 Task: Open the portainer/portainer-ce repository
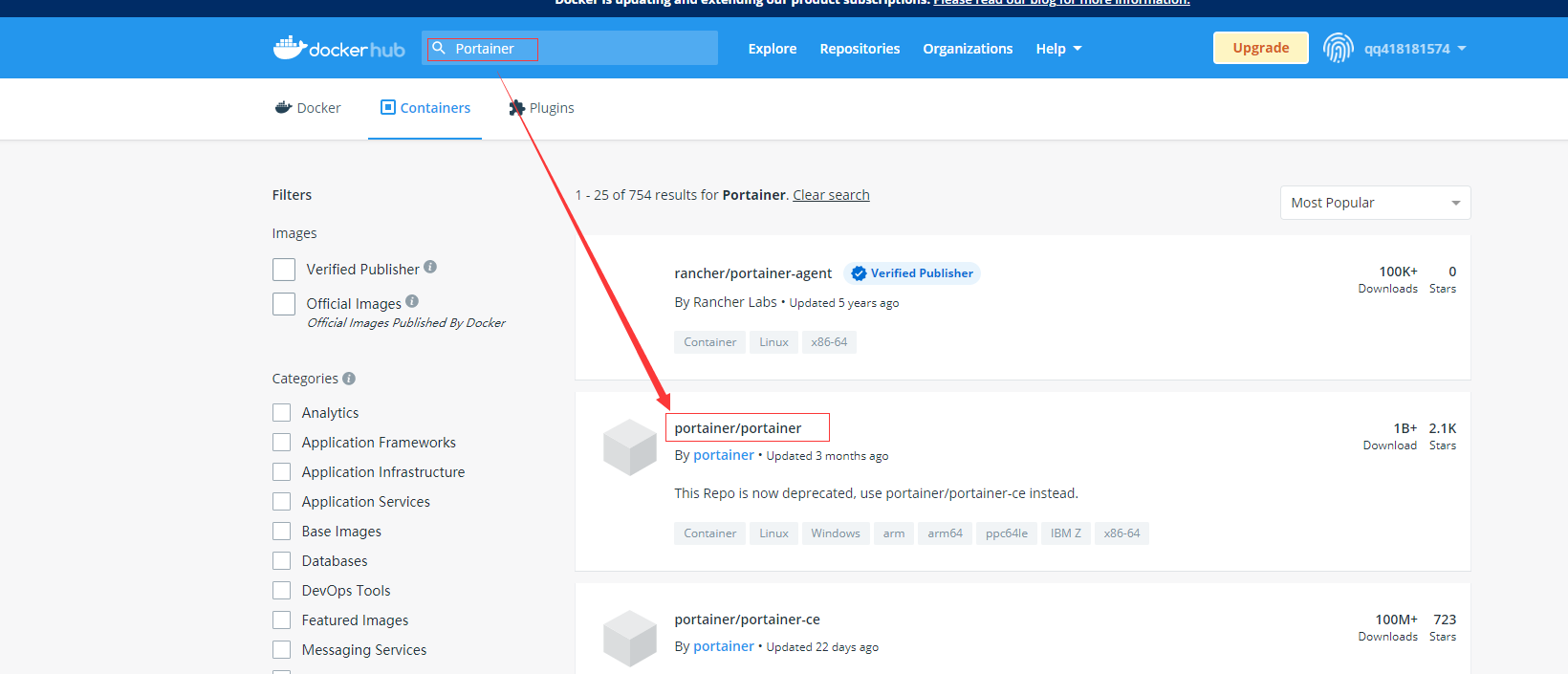[747, 620]
